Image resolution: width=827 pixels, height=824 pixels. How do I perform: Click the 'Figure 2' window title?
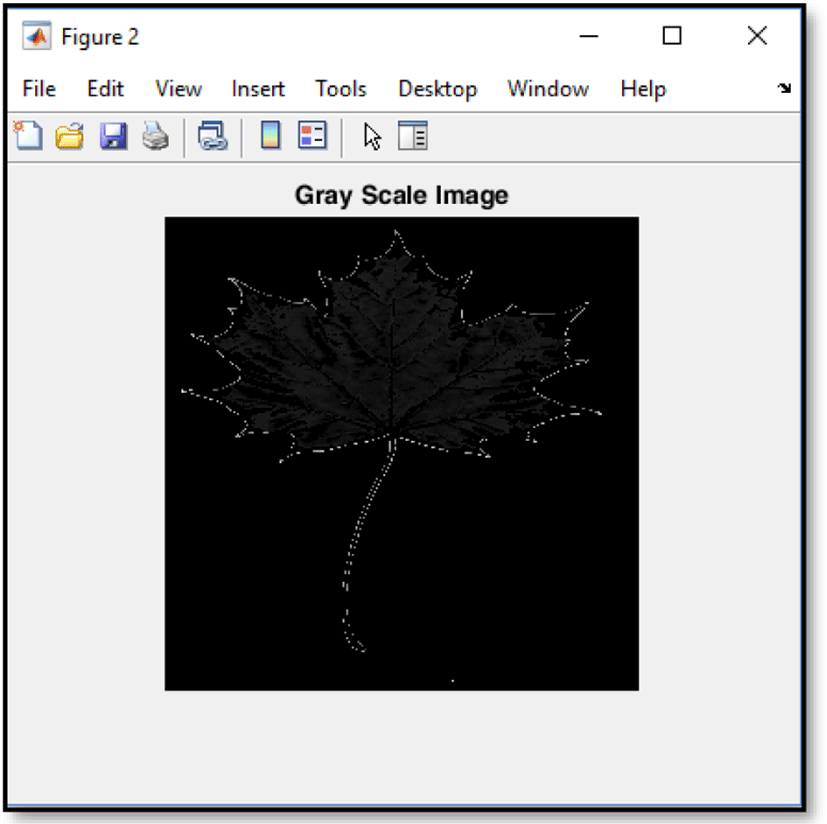point(100,37)
